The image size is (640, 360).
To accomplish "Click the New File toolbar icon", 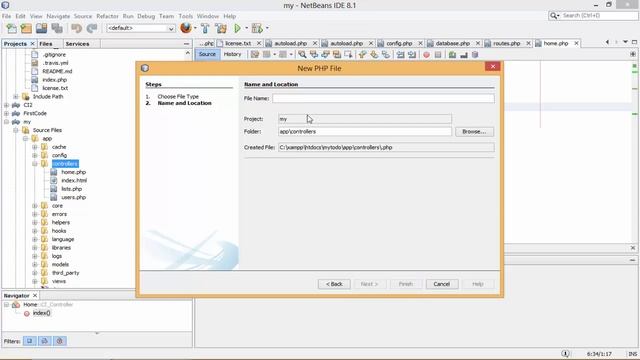I will click(11, 28).
